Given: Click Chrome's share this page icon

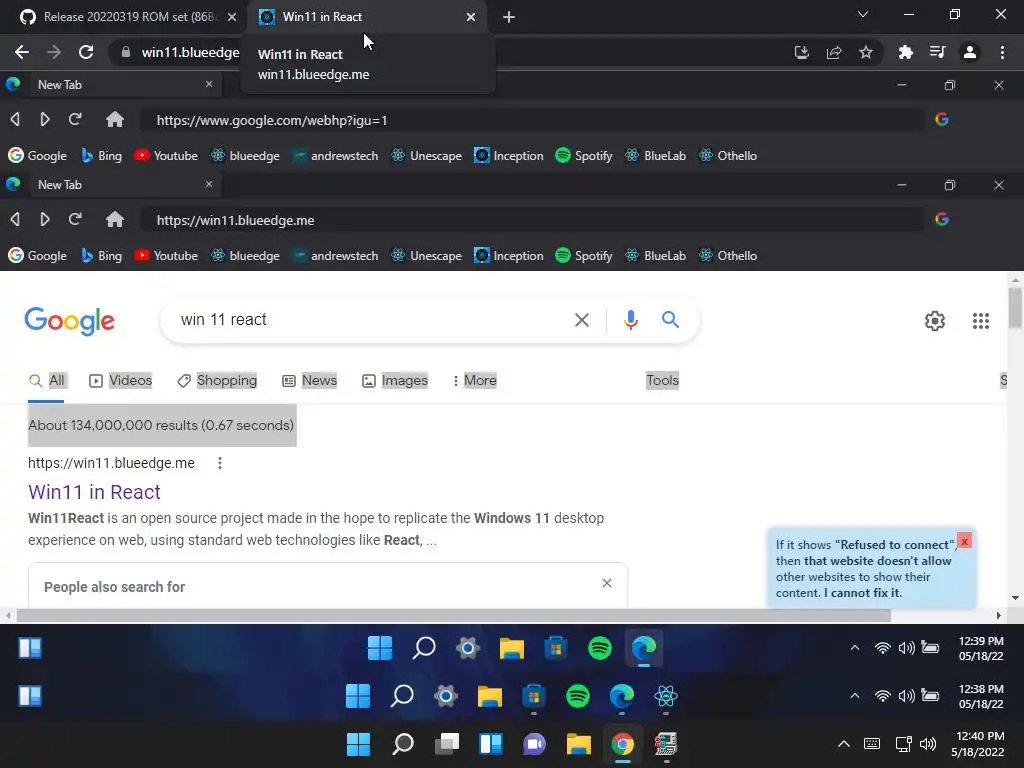Looking at the screenshot, I should 834,52.
